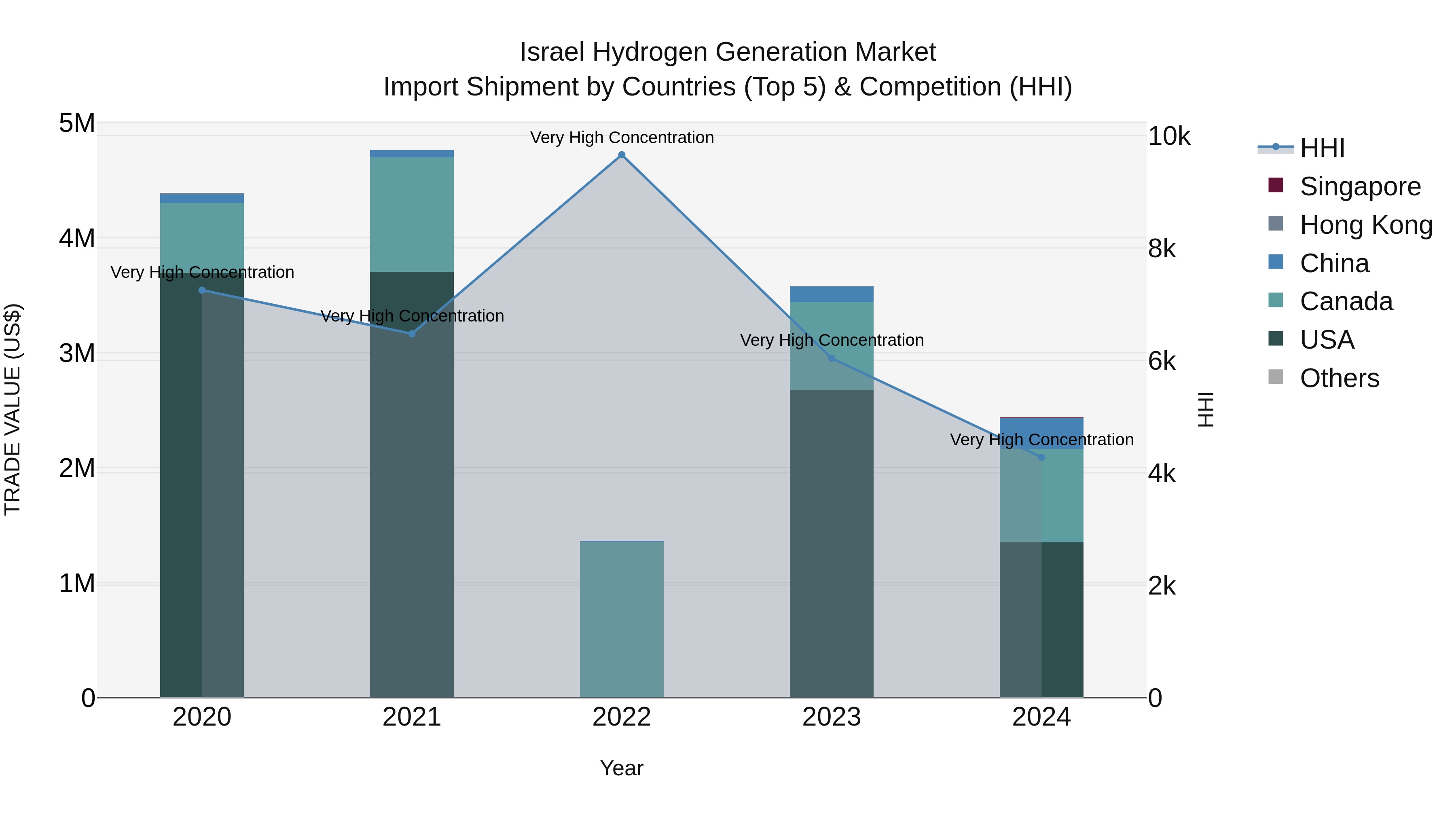Viewport: 1456px width, 819px height.
Task: Click Very High Concentration label near 2024
Action: (1042, 439)
